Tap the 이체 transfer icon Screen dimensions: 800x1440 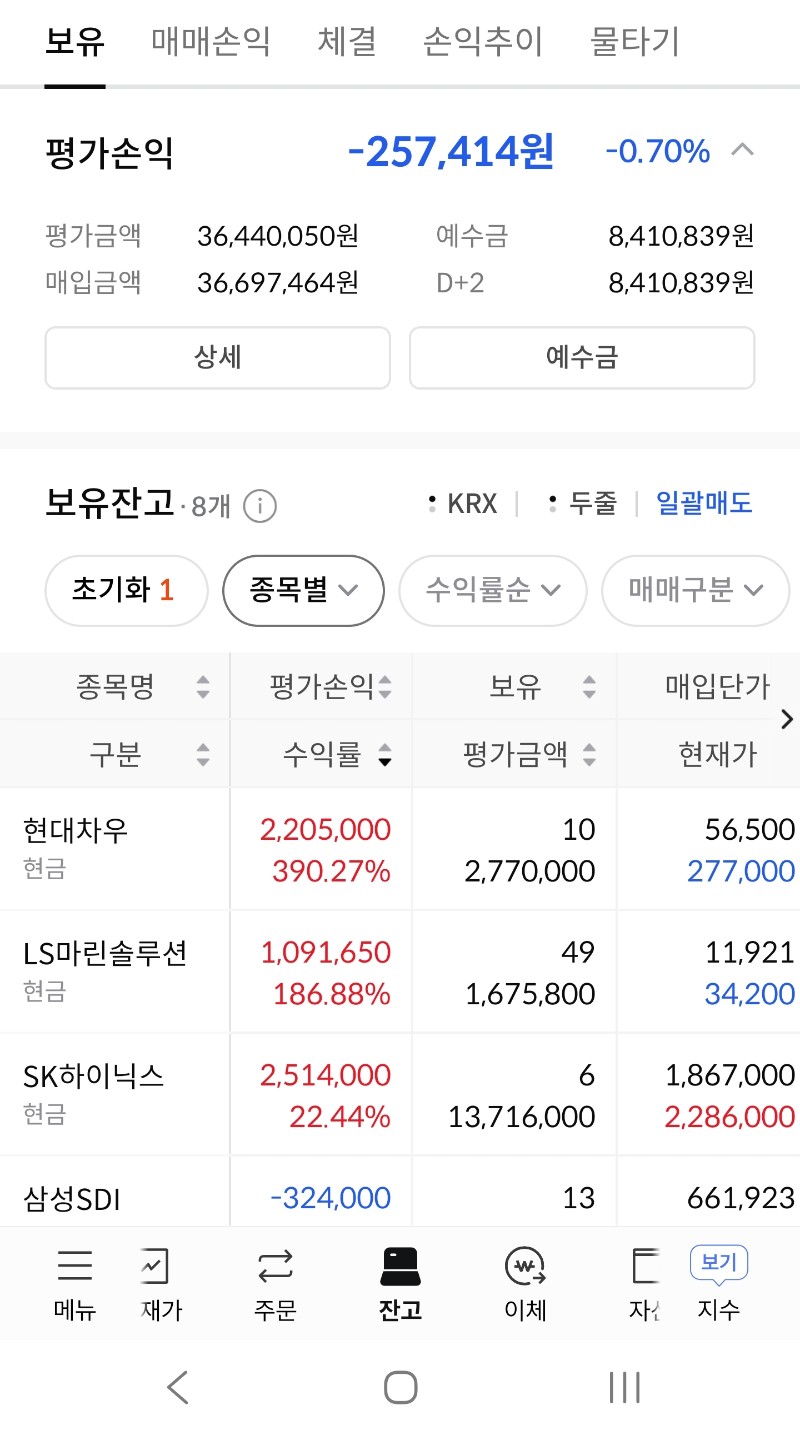pyautogui.click(x=525, y=1266)
